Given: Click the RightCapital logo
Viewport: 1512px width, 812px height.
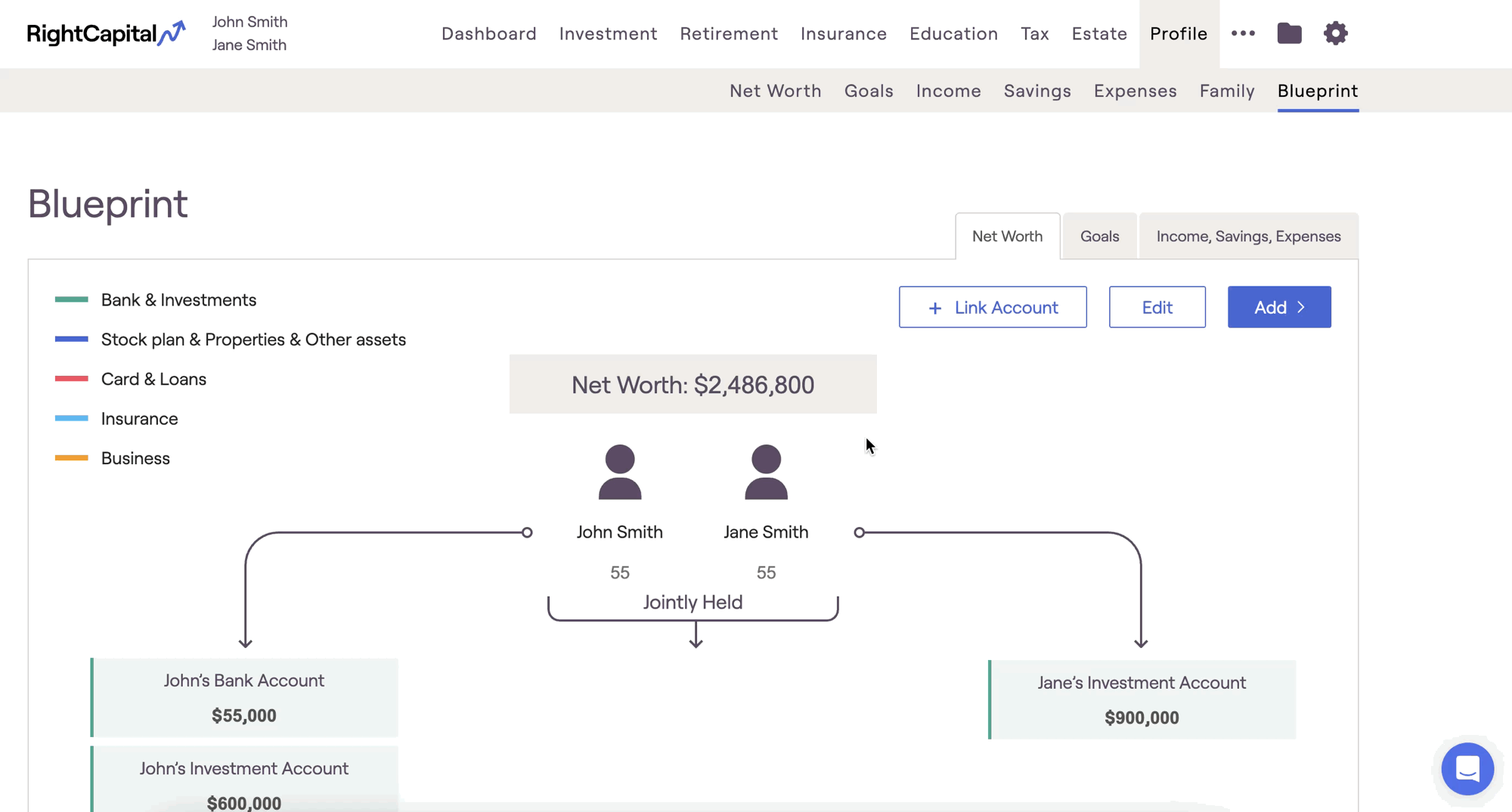Looking at the screenshot, I should (106, 33).
